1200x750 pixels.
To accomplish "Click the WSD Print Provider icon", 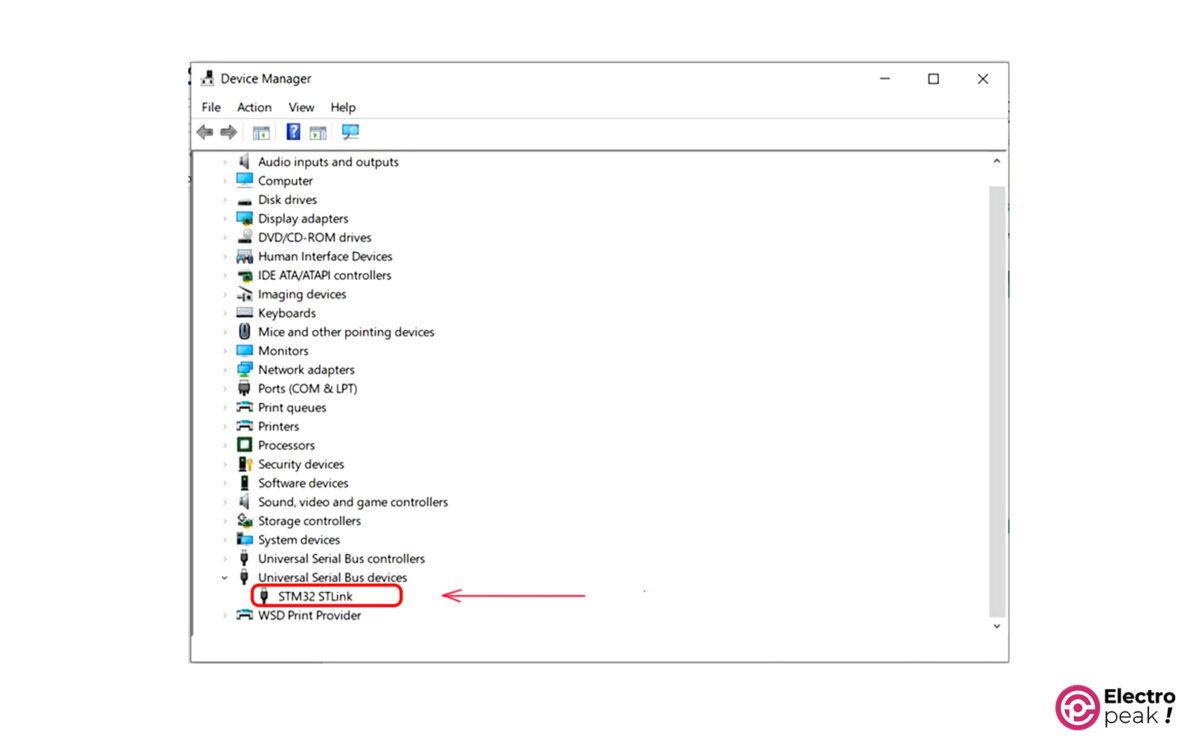I will pos(244,616).
